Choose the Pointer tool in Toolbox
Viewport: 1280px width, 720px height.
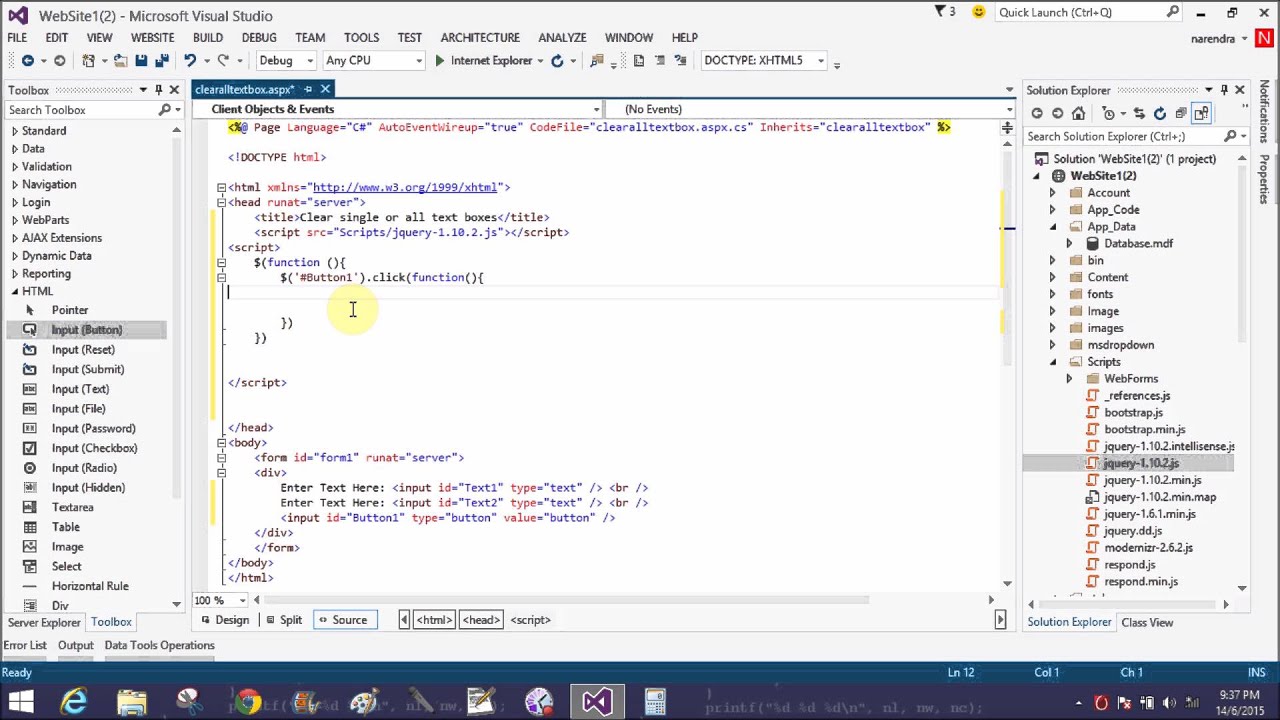(x=70, y=310)
